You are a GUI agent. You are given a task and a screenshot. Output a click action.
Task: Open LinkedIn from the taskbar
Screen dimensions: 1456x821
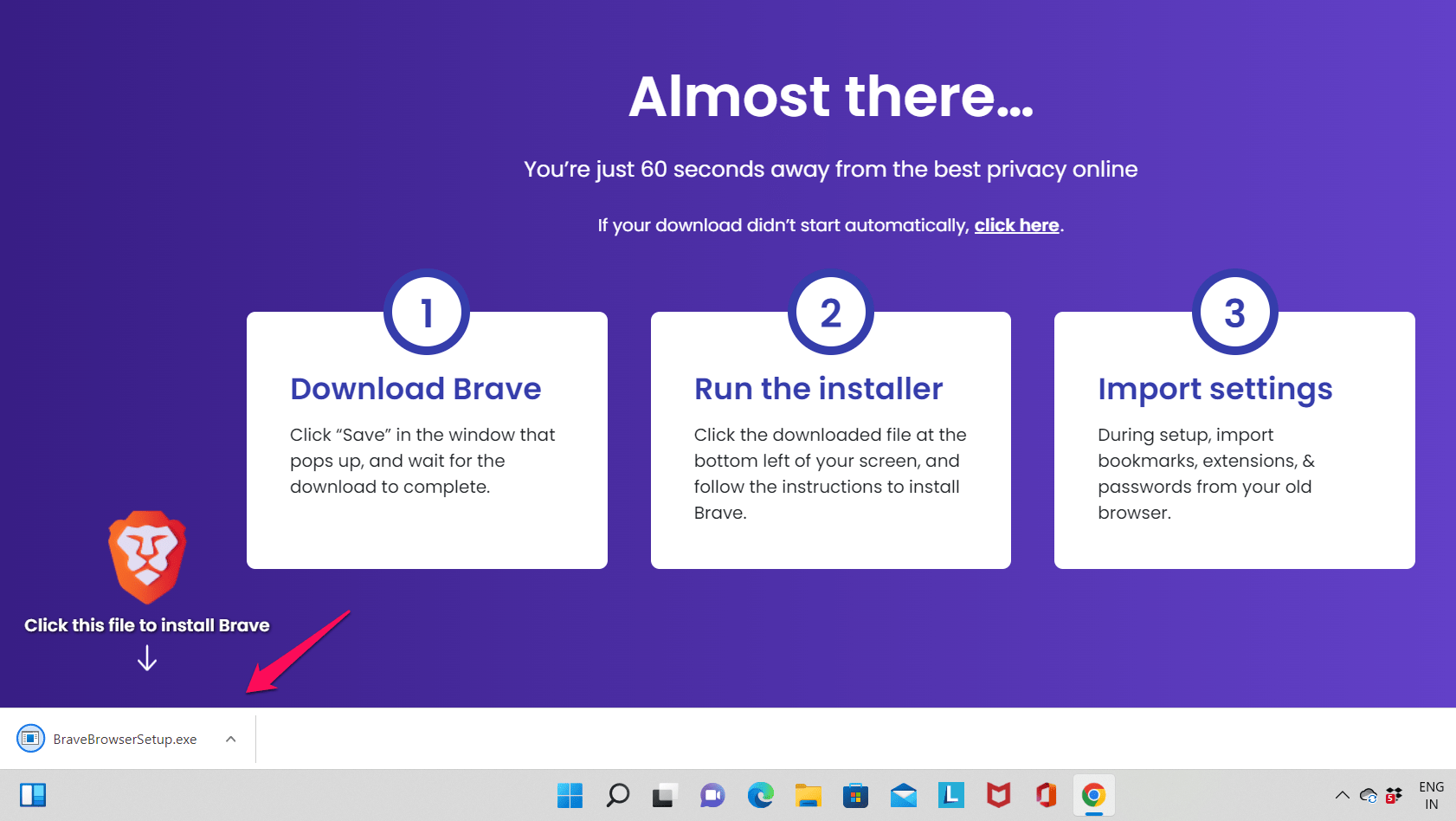pyautogui.click(x=950, y=795)
